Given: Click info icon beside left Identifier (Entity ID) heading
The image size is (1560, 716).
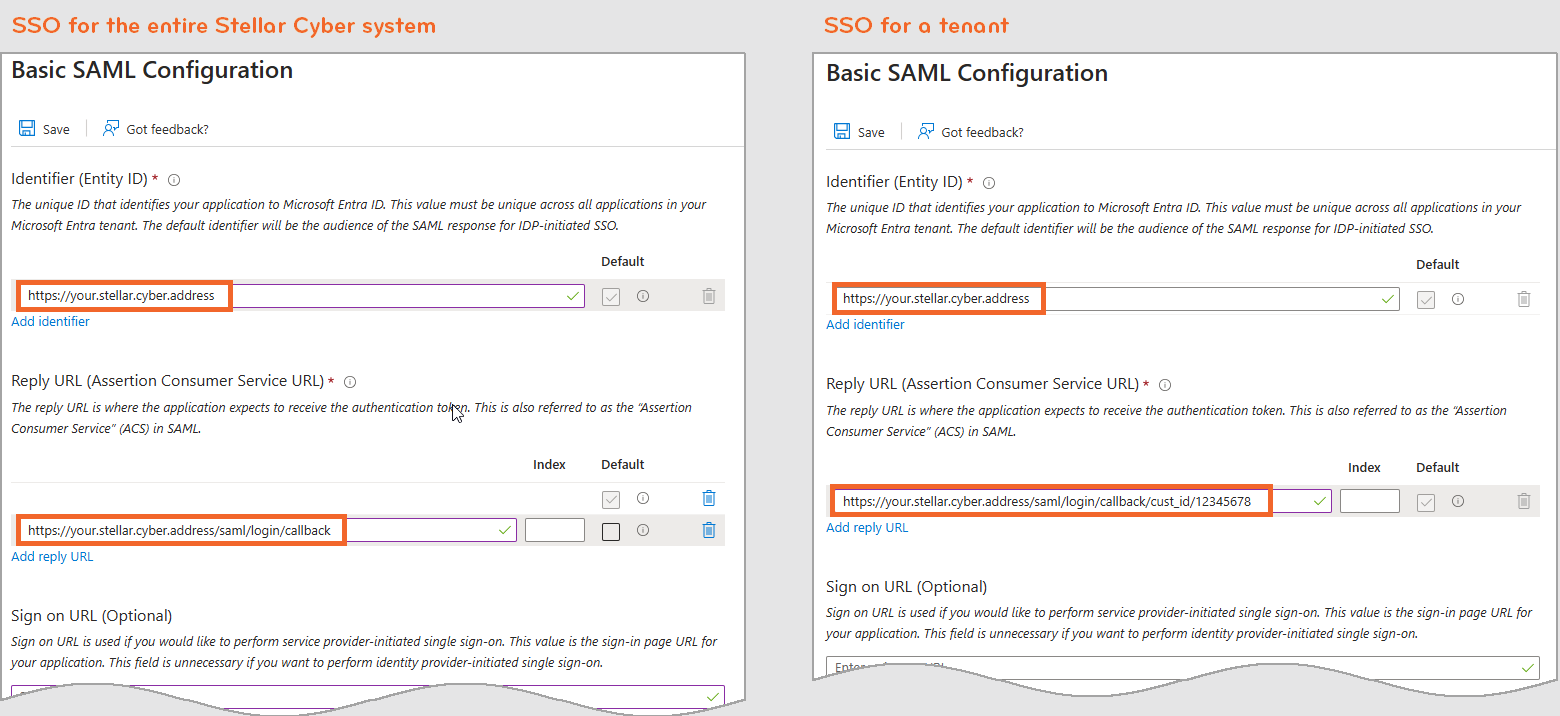Looking at the screenshot, I should coord(174,180).
